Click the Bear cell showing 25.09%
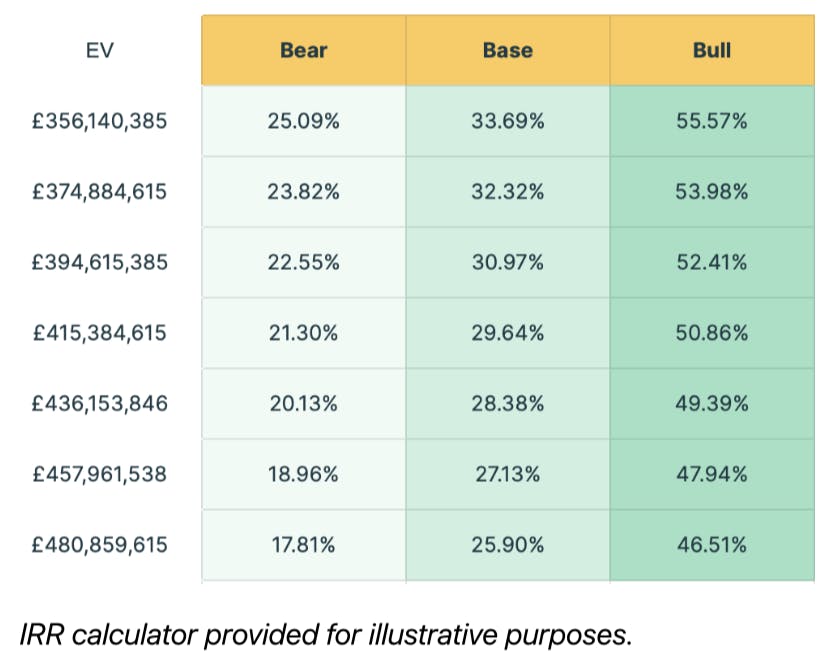Image resolution: width=832 pixels, height=652 pixels. click(303, 121)
